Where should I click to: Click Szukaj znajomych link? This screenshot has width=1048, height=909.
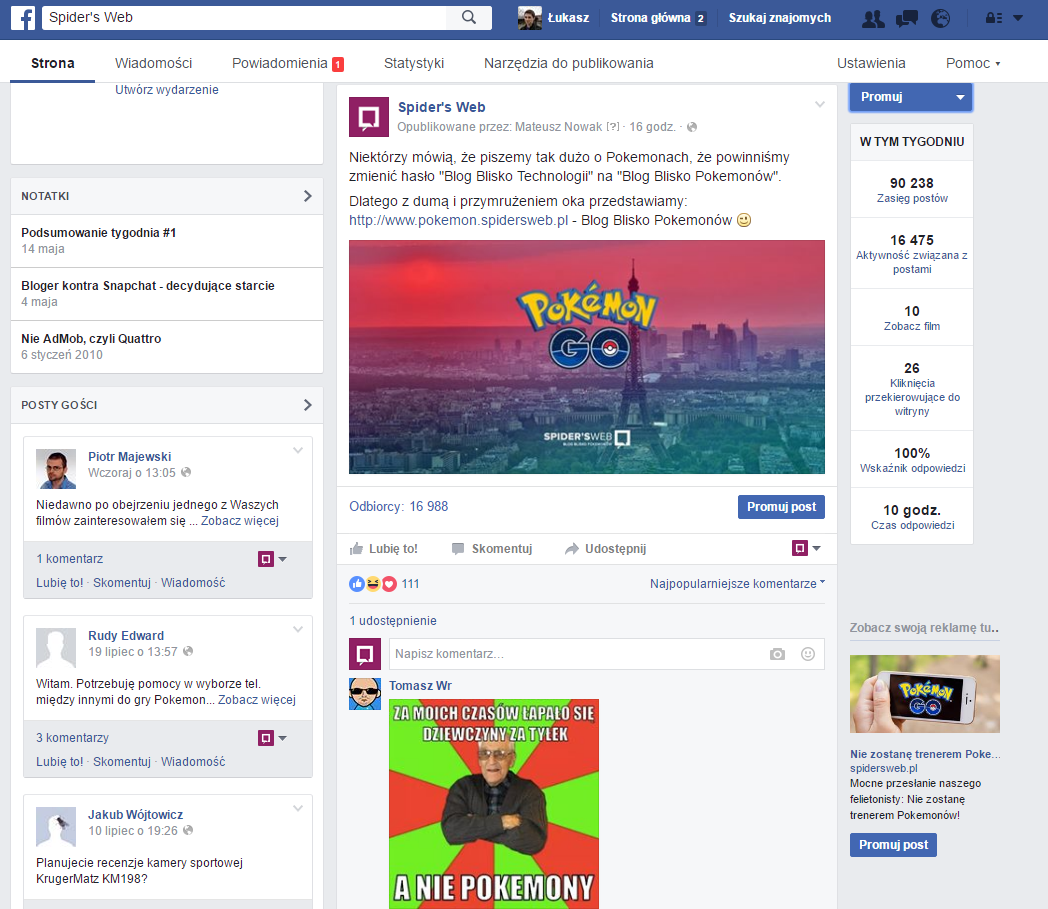tap(780, 18)
